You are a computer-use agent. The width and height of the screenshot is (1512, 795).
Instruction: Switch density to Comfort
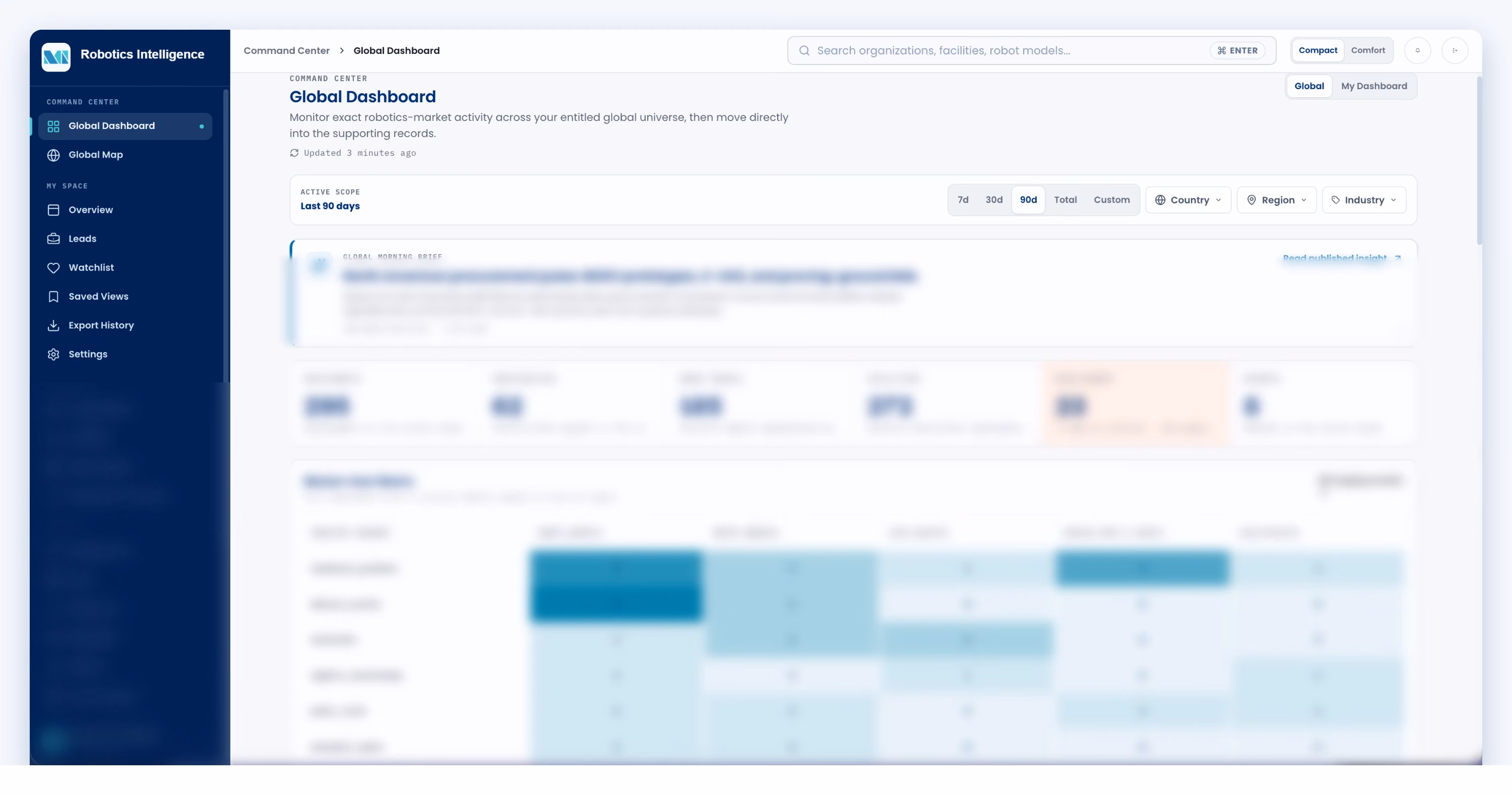(1368, 50)
